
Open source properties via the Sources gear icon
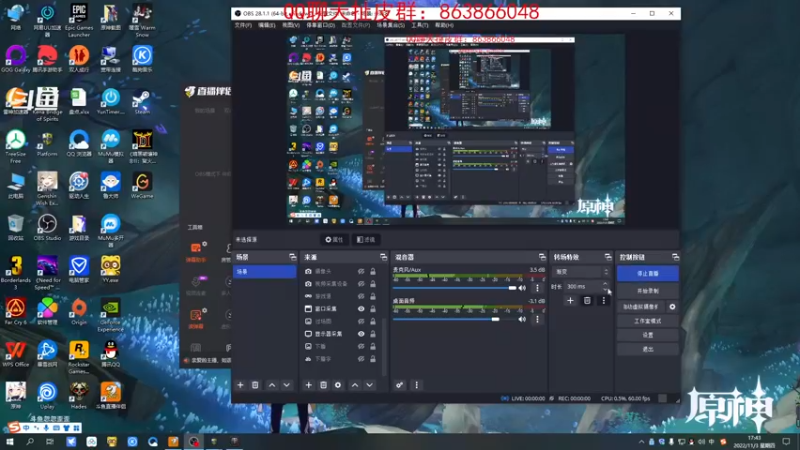(338, 385)
